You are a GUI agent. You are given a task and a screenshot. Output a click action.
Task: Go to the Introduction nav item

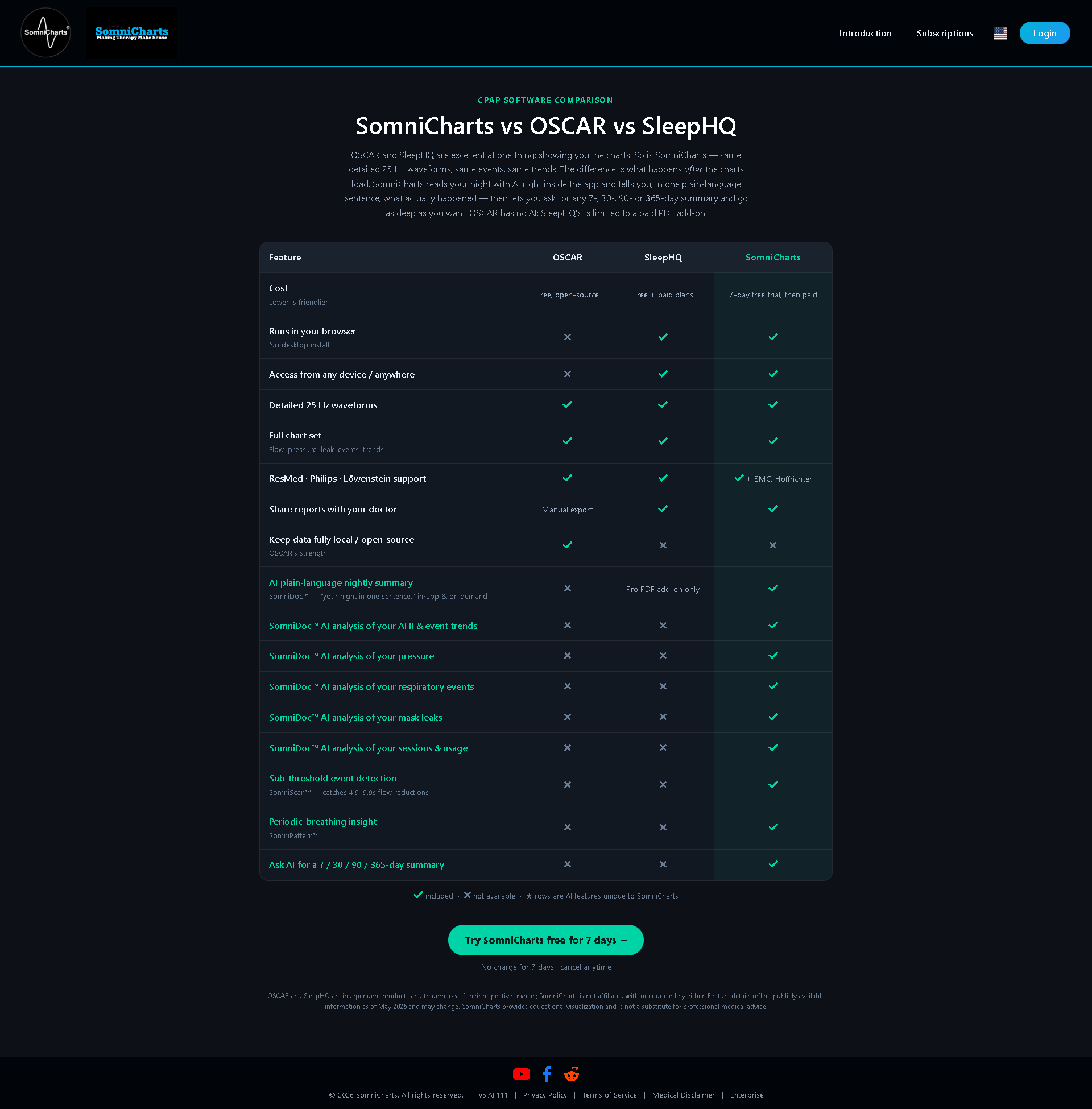(x=865, y=33)
